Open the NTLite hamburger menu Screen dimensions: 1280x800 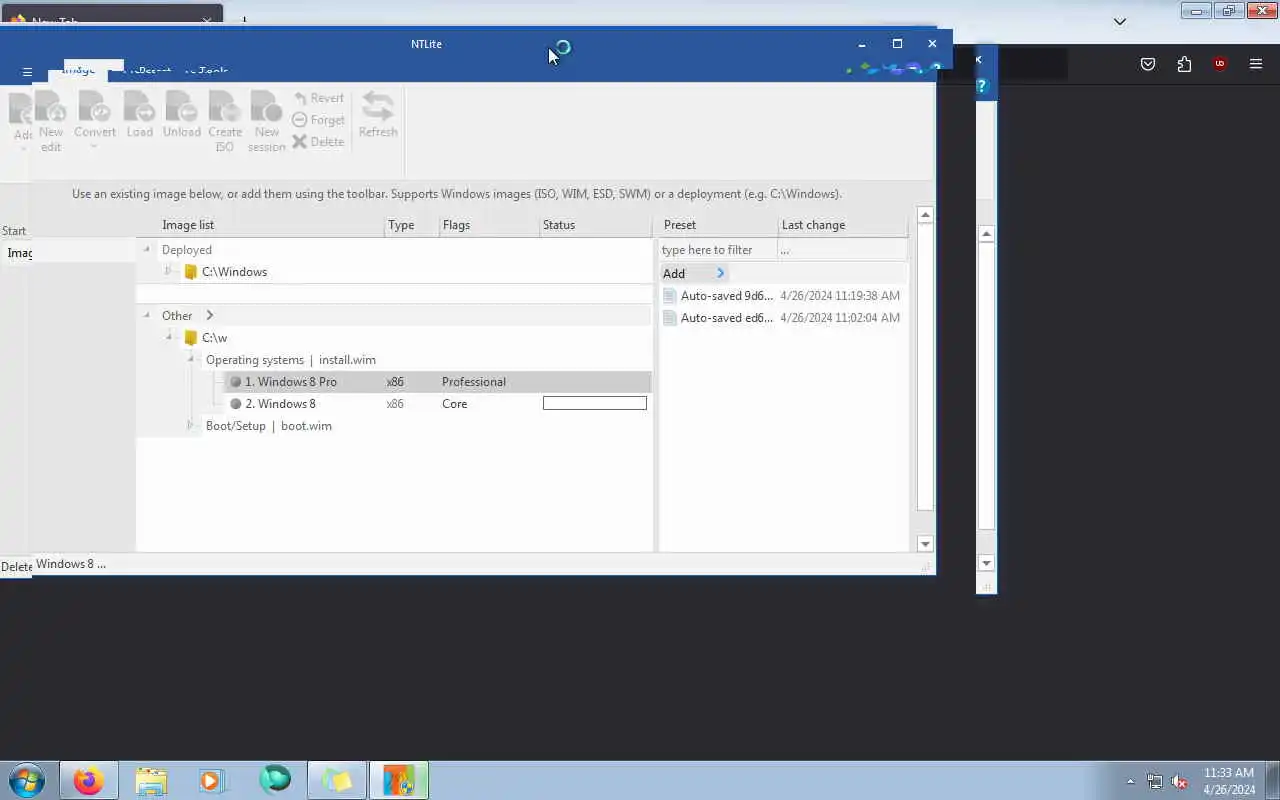tap(27, 72)
